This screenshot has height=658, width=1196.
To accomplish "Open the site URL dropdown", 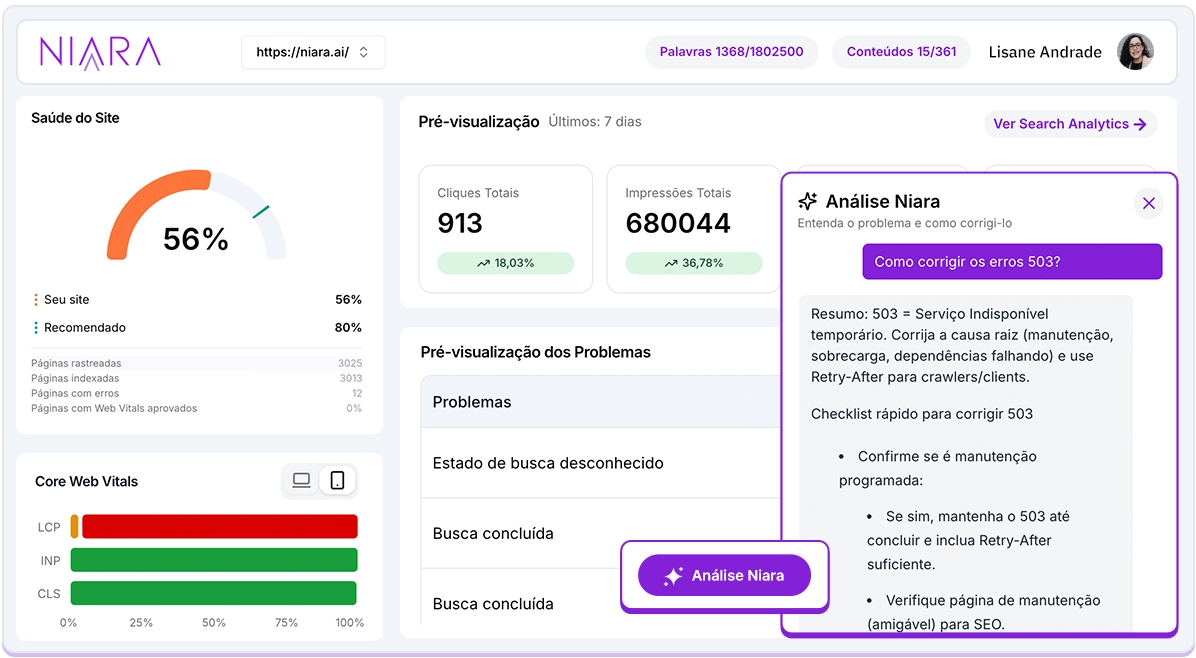I will click(x=313, y=52).
